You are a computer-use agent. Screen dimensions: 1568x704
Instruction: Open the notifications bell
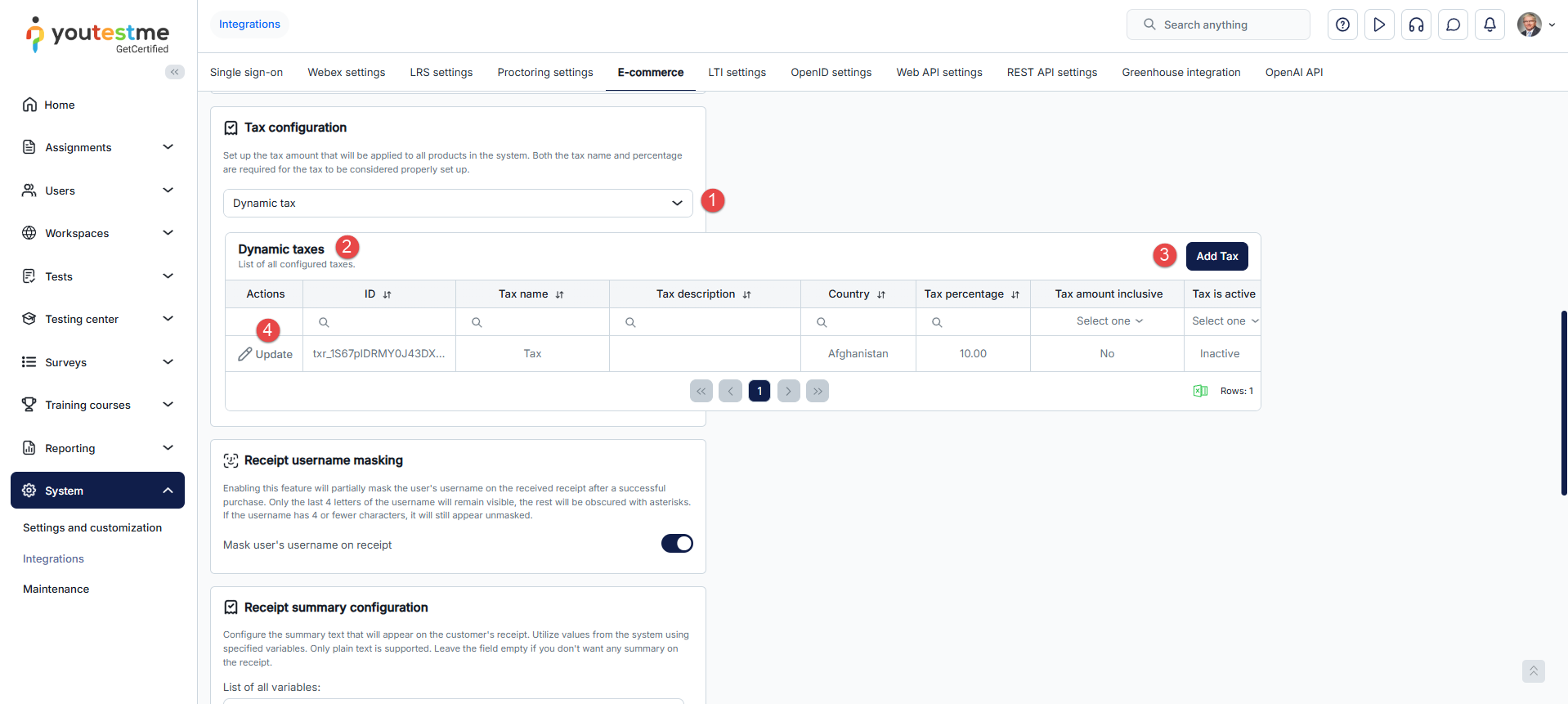click(x=1490, y=25)
